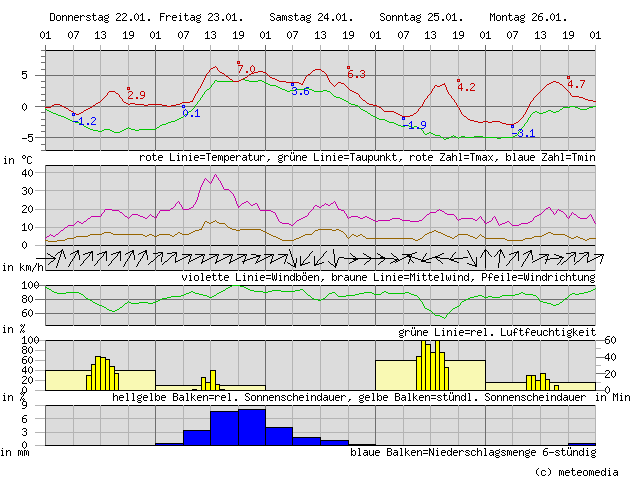Open the Montag 26.01. day heading
631x480 pixels.
coord(529,18)
